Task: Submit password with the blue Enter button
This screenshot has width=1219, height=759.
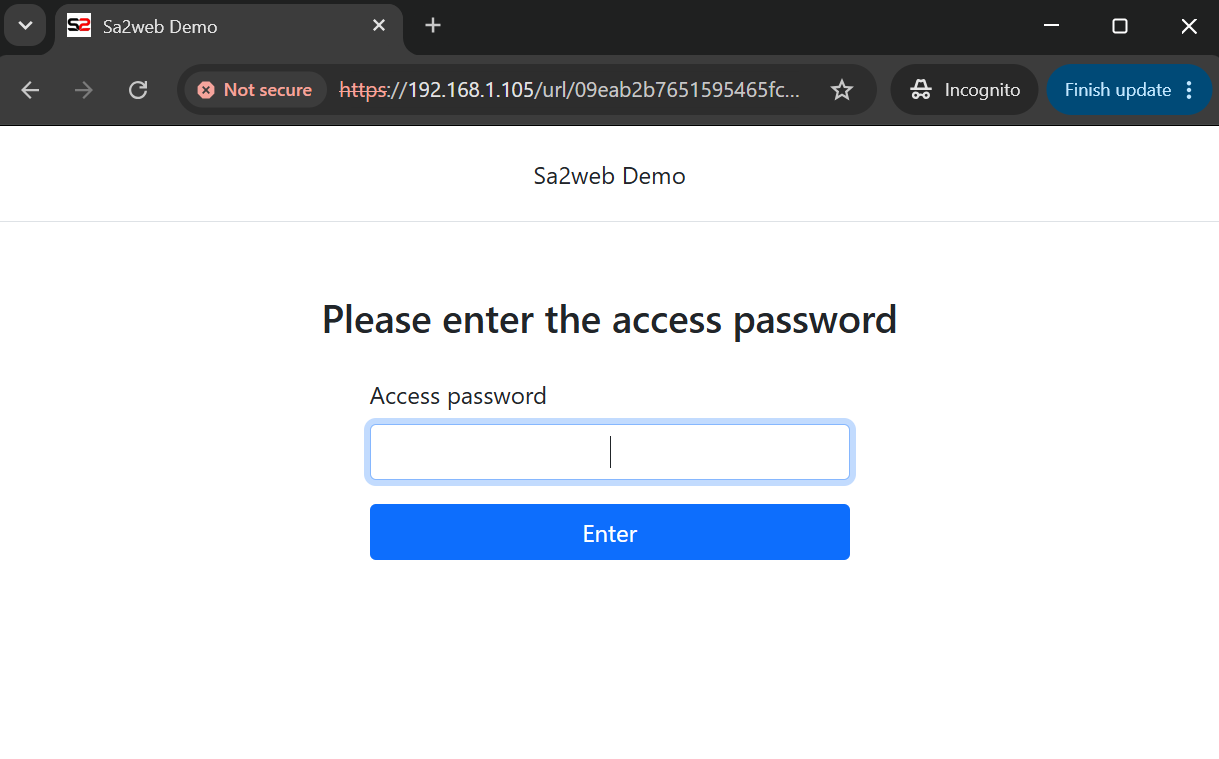Action: tap(610, 532)
